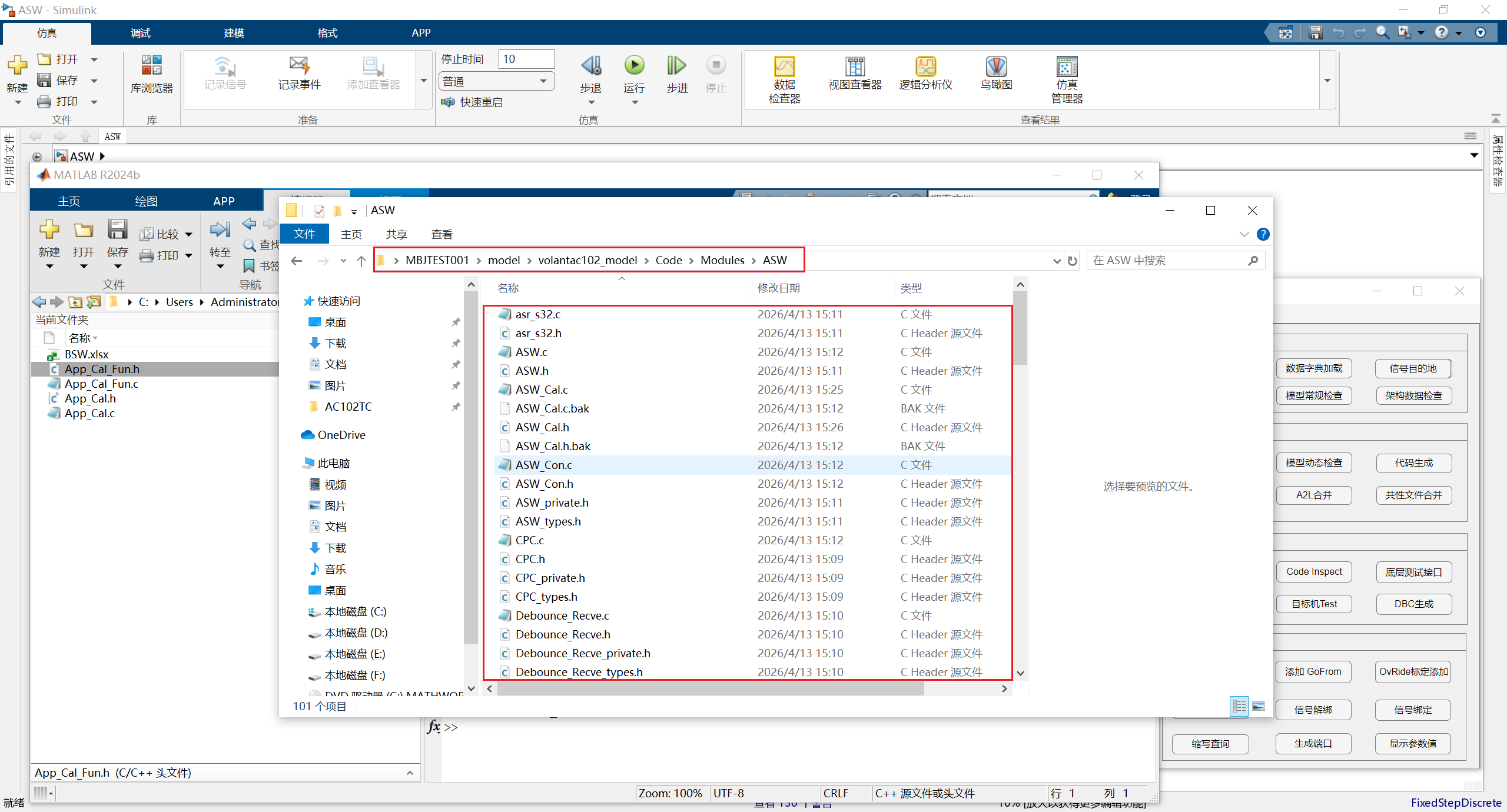Expand the Simulink 保存 dropdown arrow
Screen dimensions: 1507x812
coord(94,81)
